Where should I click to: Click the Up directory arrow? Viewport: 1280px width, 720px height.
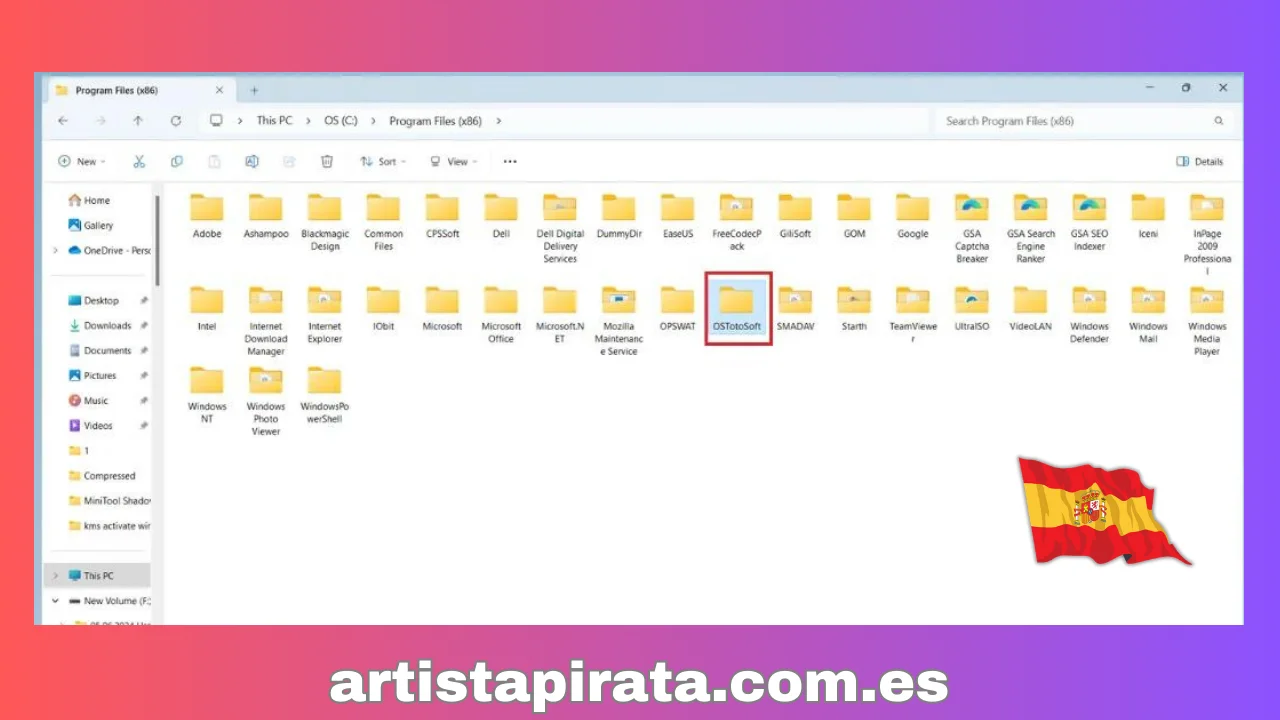pyautogui.click(x=138, y=121)
